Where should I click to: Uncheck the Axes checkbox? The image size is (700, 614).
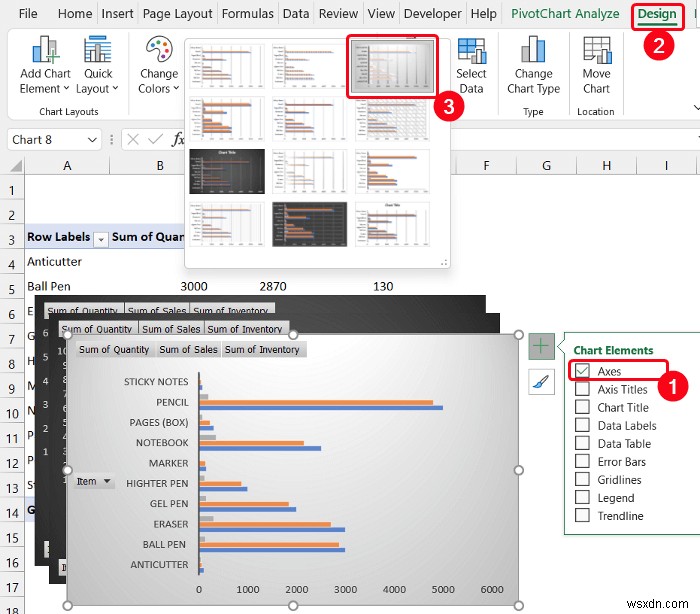tap(582, 371)
